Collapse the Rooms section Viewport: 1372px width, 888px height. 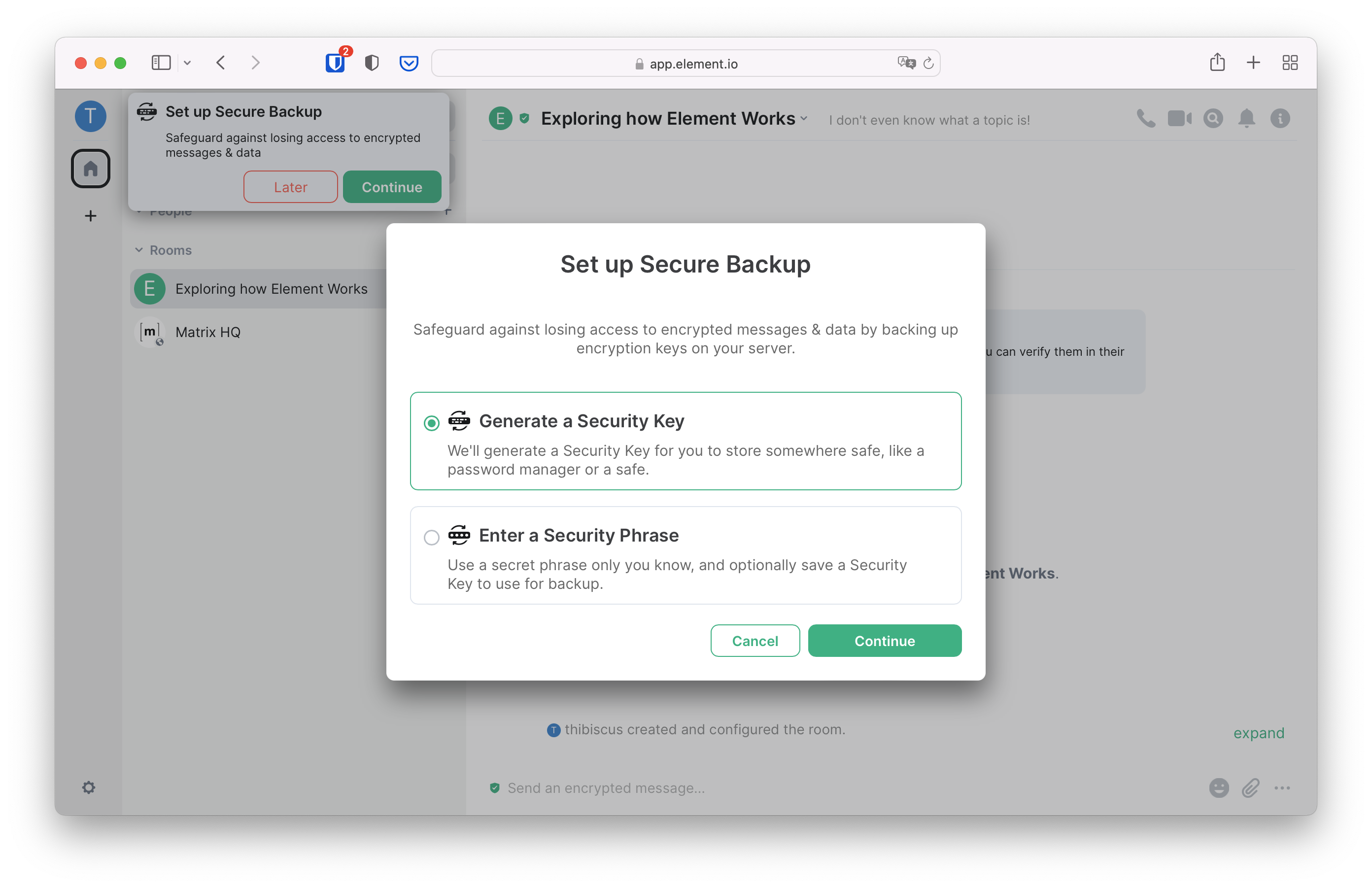coord(139,250)
